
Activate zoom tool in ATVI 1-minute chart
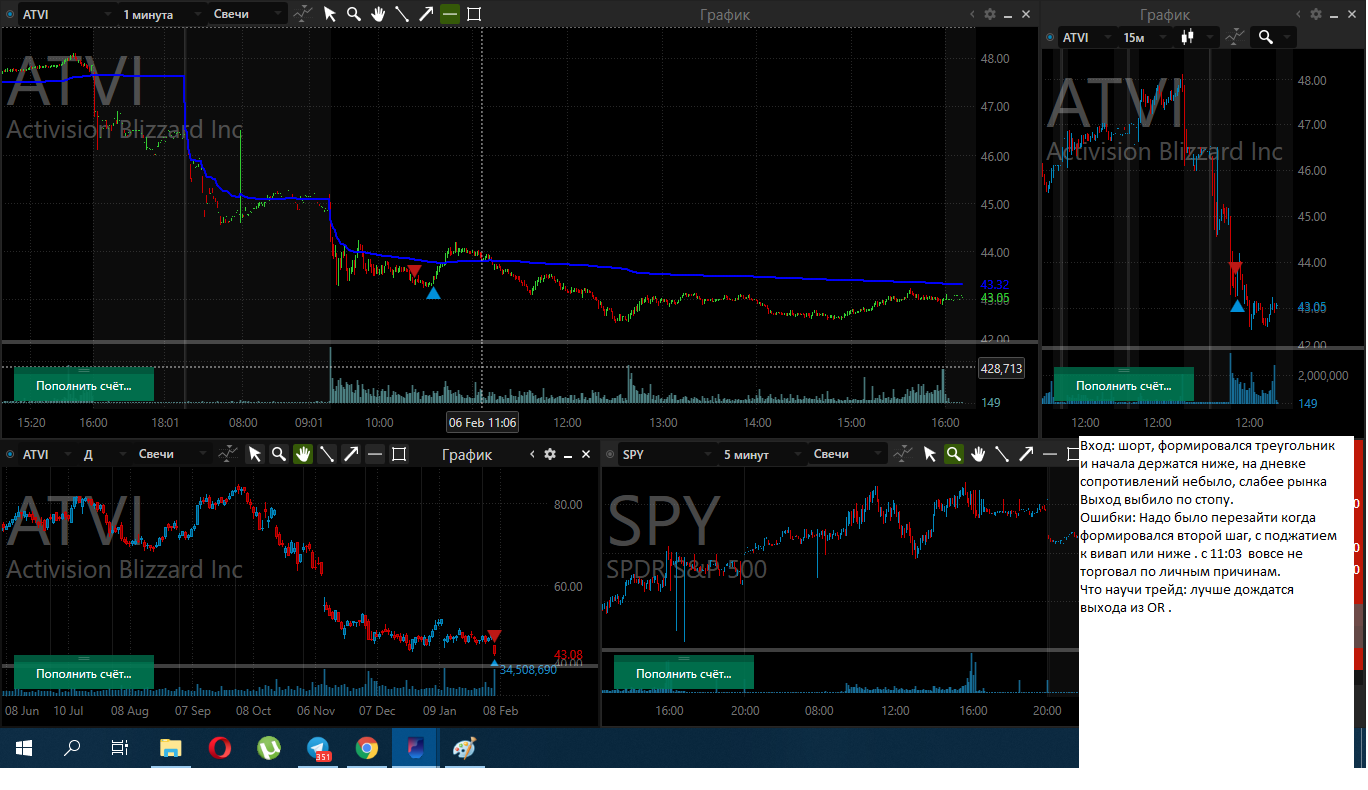pyautogui.click(x=354, y=14)
